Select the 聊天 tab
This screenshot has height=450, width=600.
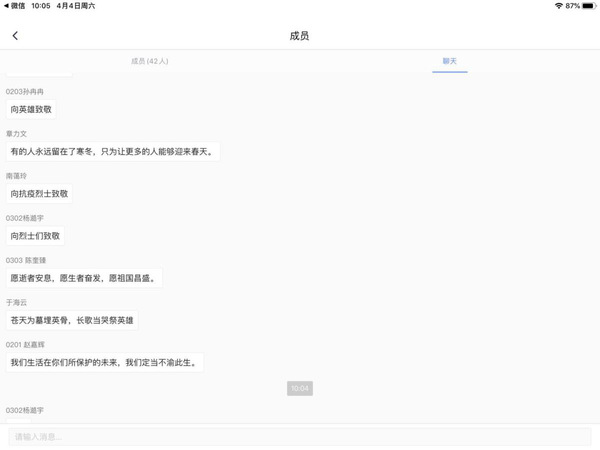[x=449, y=61]
